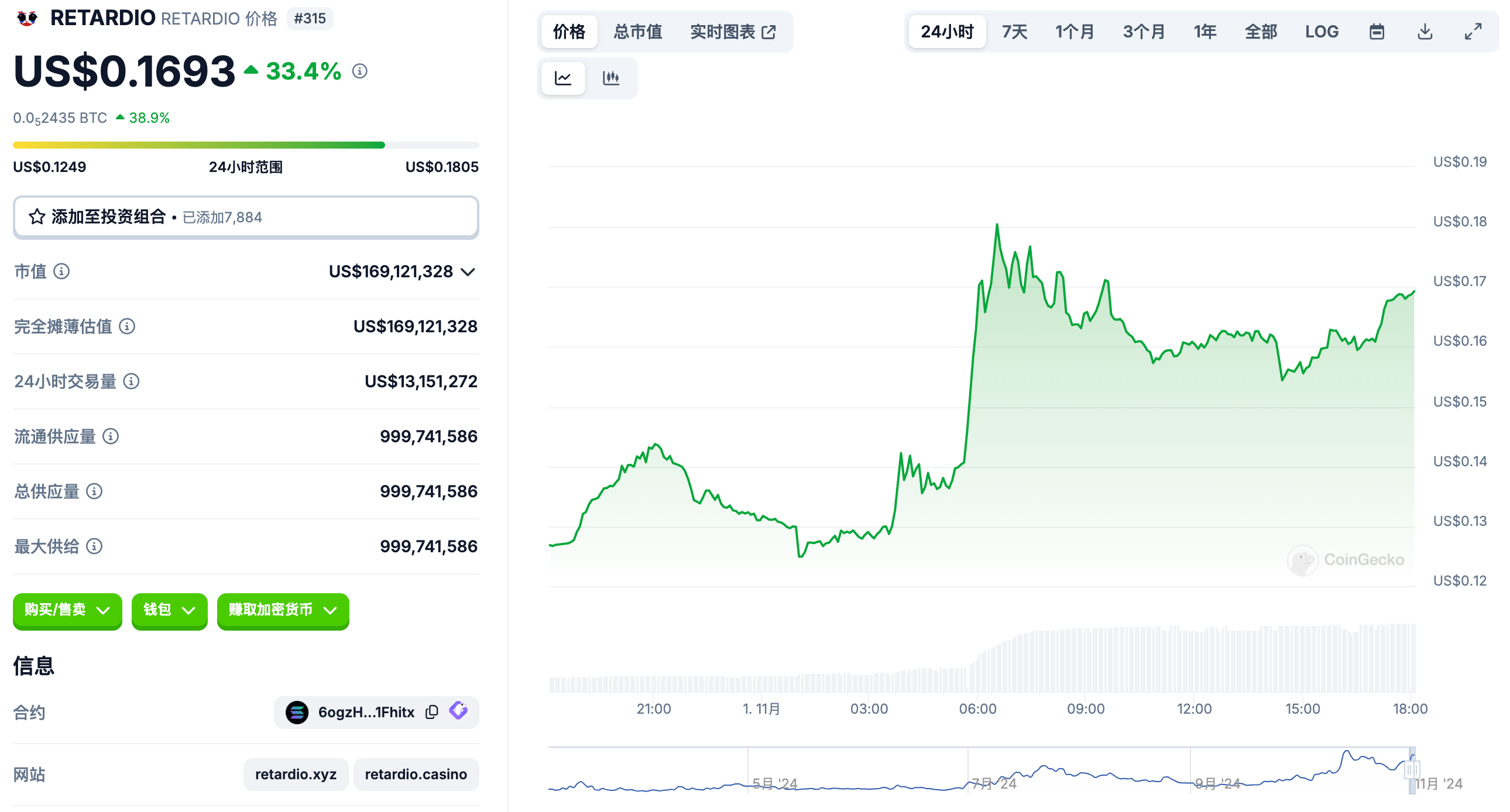This screenshot has width=1510, height=812.
Task: Click the info icon beside 24小时交易量
Action: (131, 381)
